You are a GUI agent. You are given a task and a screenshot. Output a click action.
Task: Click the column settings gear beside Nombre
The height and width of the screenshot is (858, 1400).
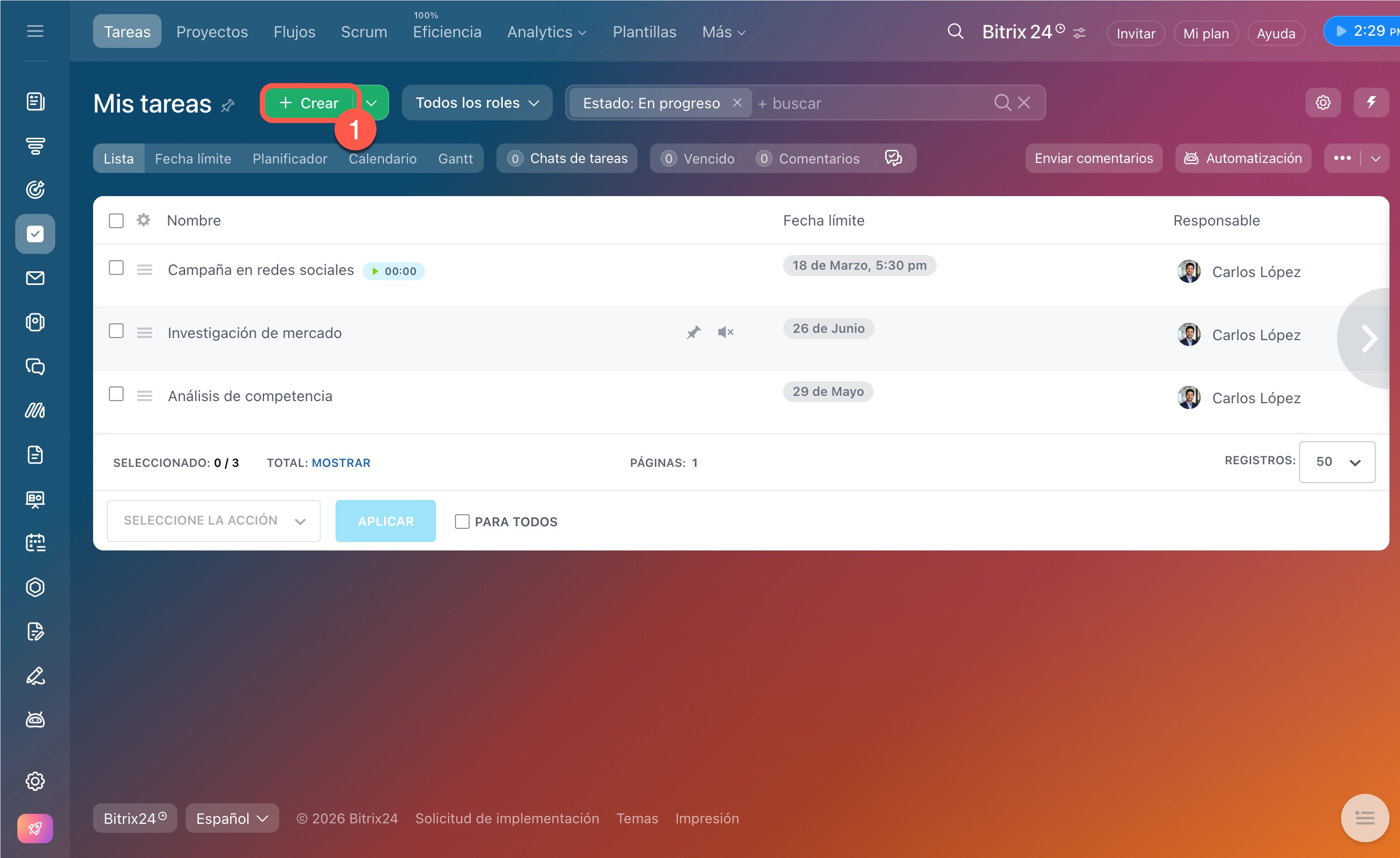click(x=144, y=220)
